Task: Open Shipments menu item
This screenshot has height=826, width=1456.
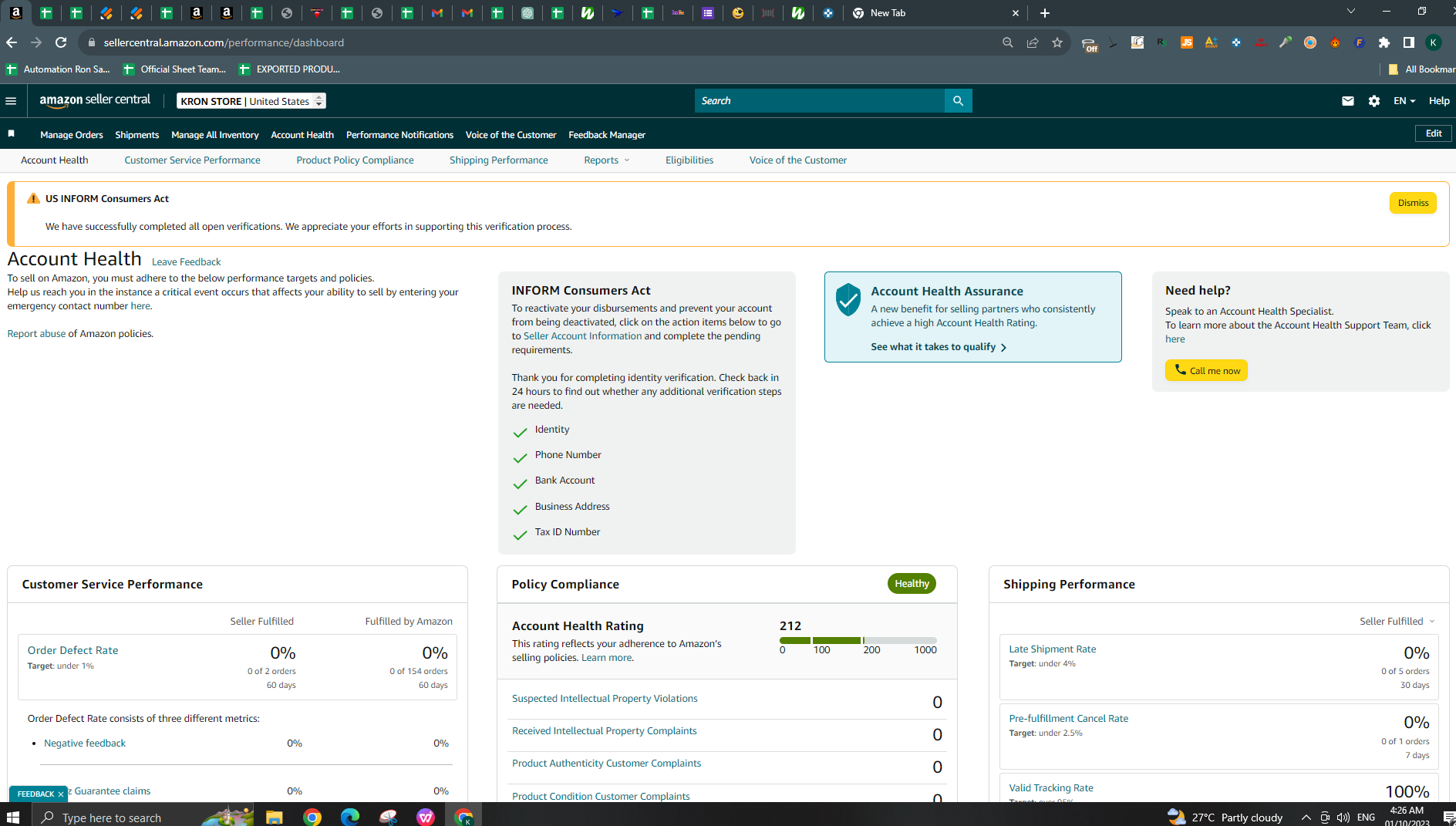Action: pos(137,135)
